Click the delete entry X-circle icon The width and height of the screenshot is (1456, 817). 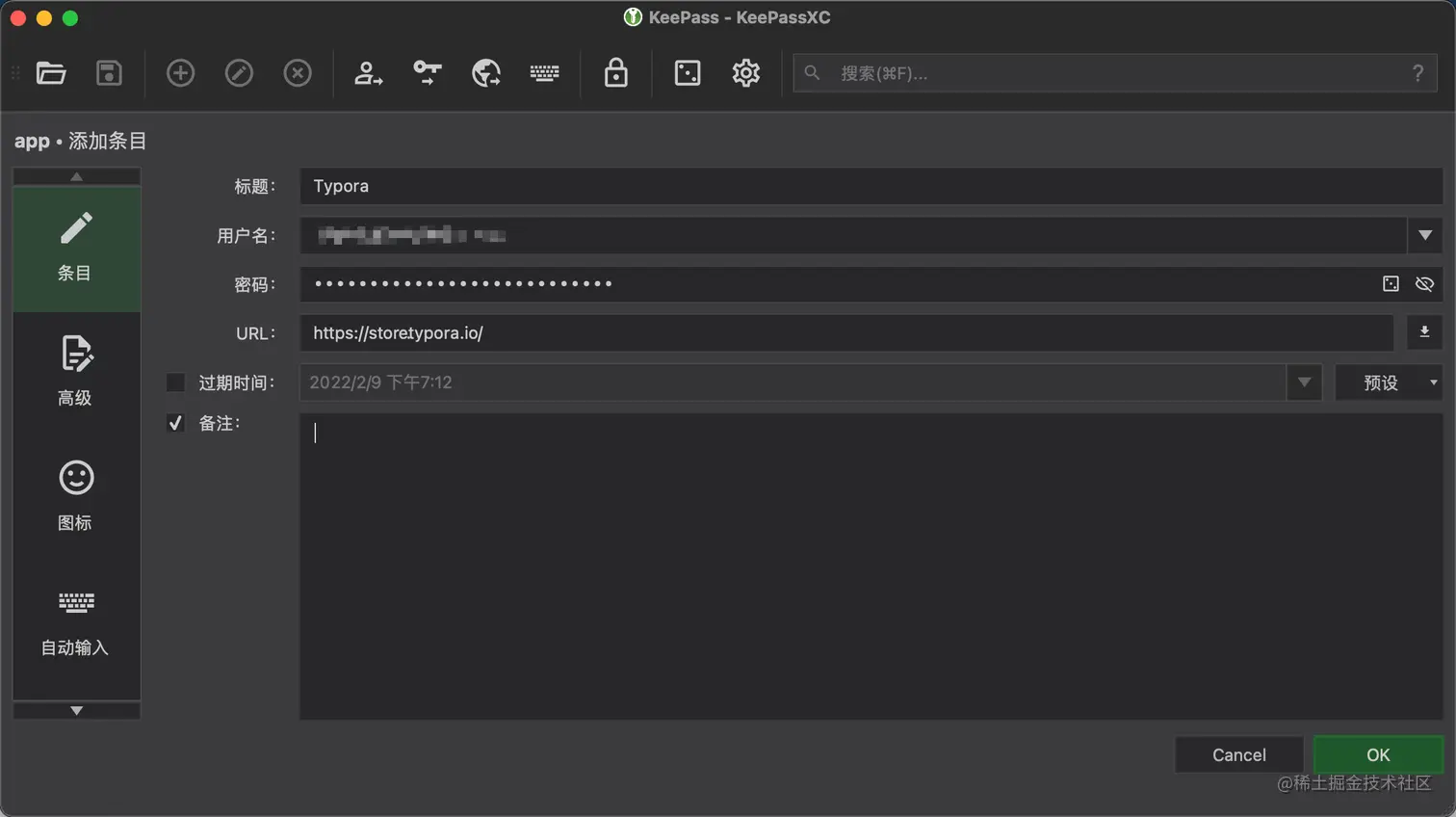coord(298,73)
